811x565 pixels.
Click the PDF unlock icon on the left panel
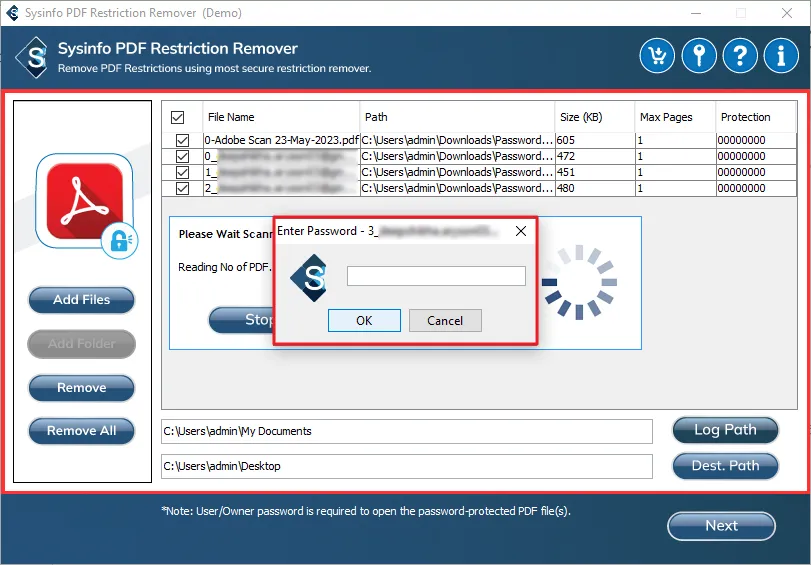pos(86,205)
